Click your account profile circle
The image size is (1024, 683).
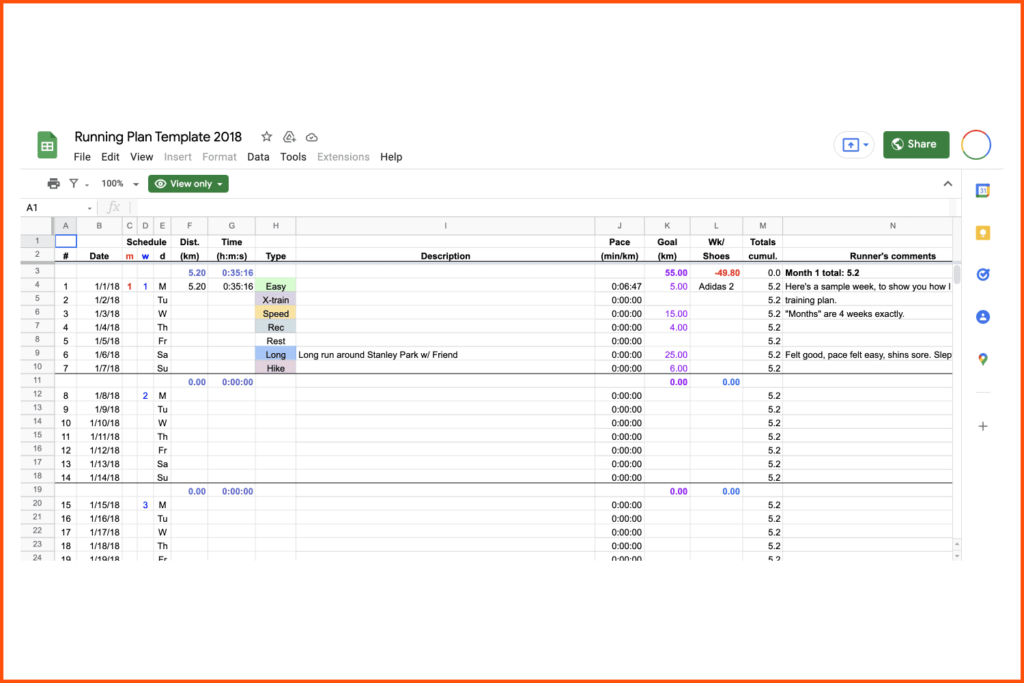click(x=976, y=144)
